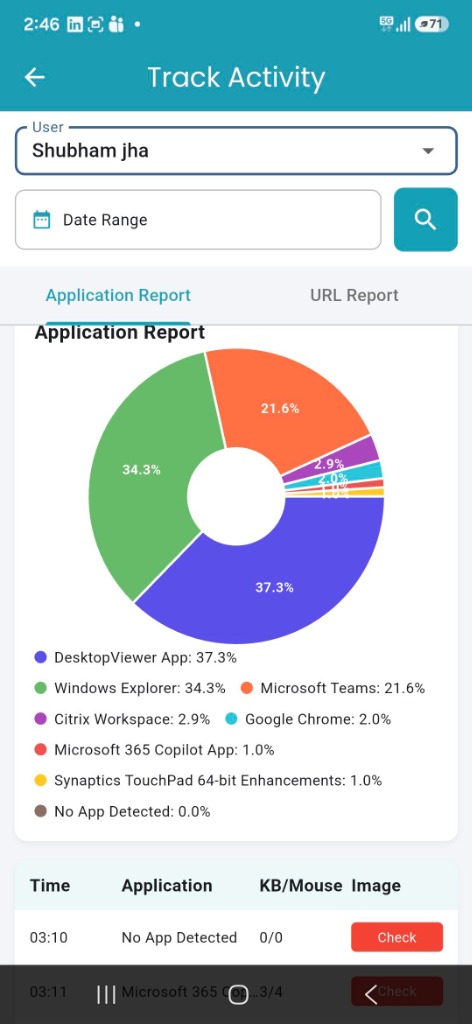
Task: Open the Date Range field
Action: point(198,220)
